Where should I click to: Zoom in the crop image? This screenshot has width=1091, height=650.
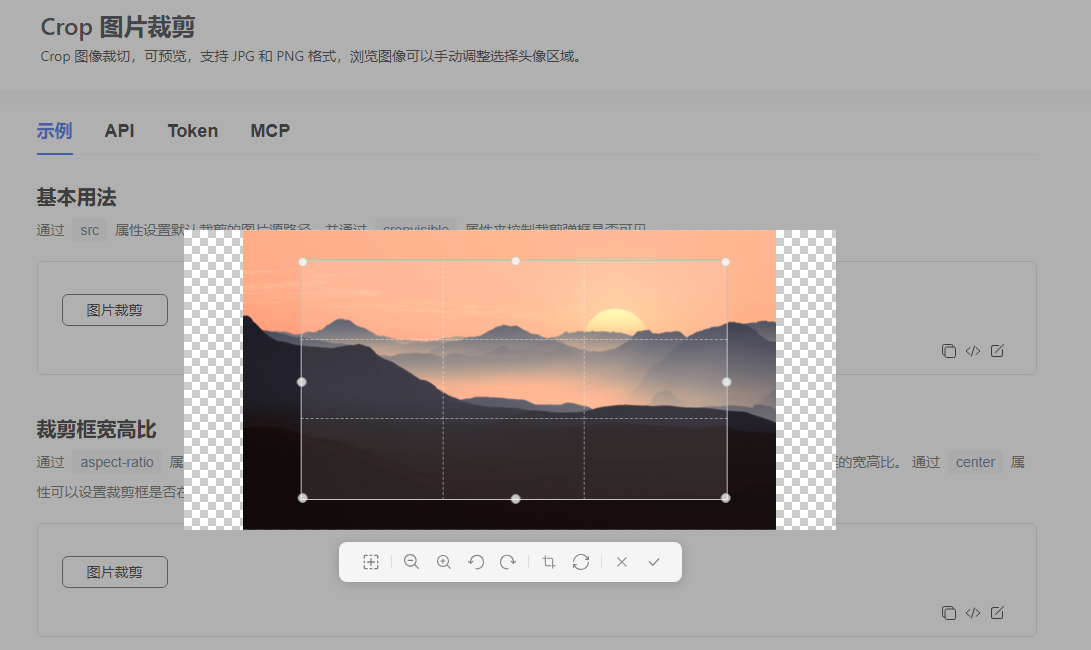click(x=443, y=562)
